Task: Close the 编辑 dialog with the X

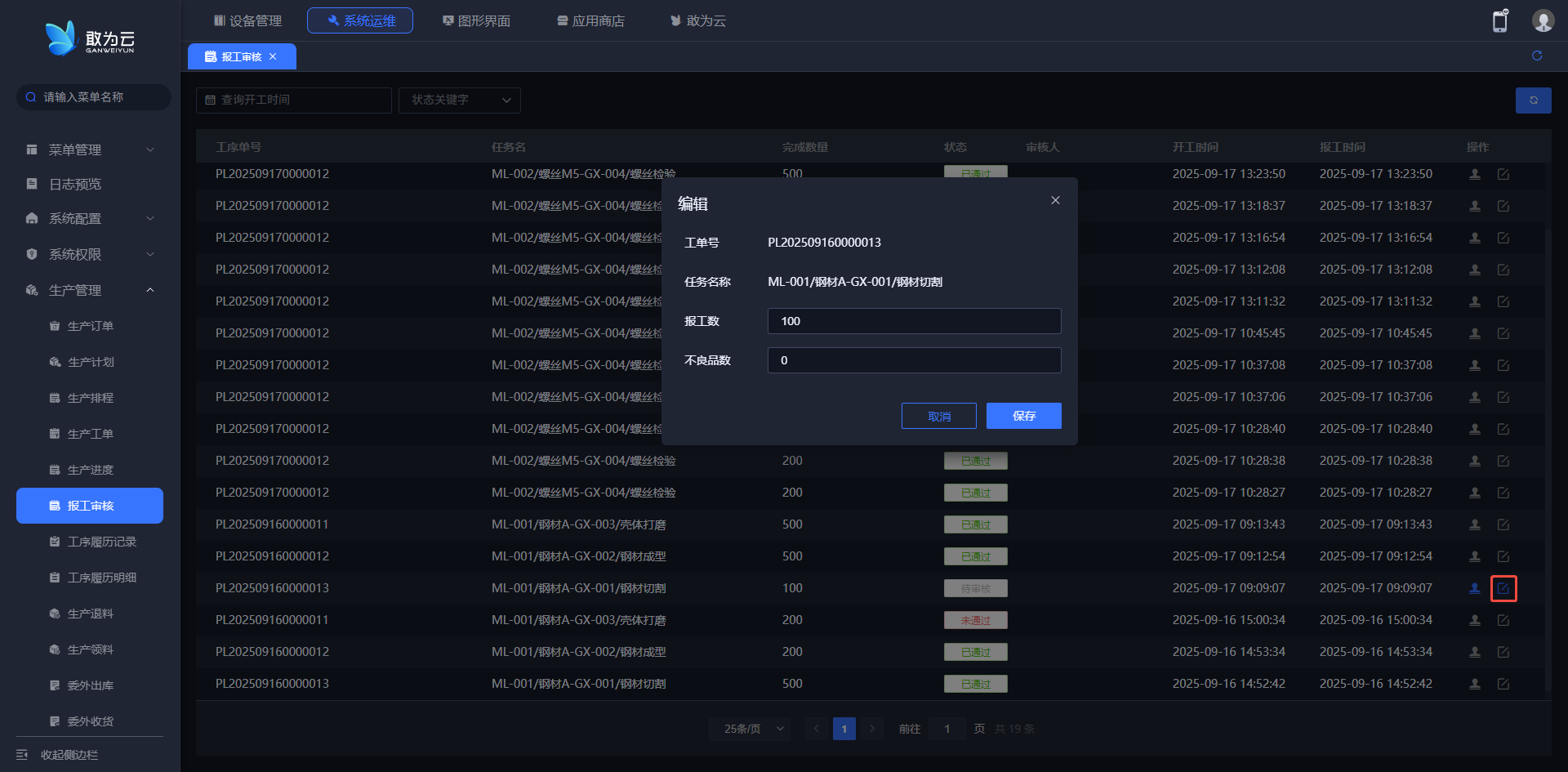Action: (x=1055, y=200)
